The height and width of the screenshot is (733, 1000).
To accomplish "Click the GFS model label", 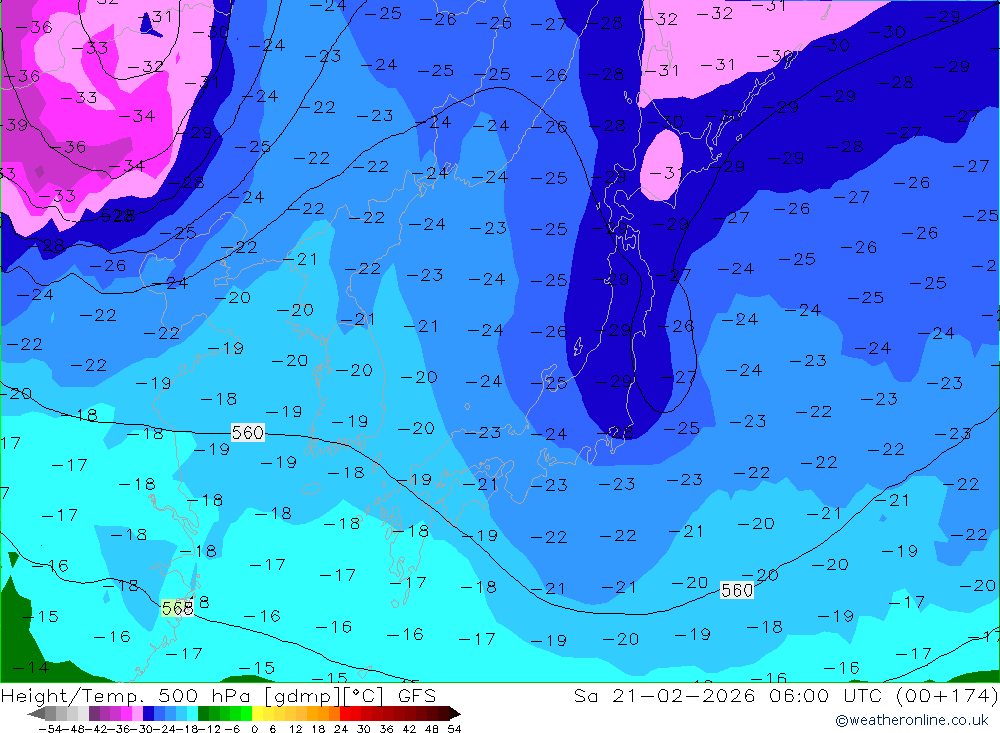I will coord(416,695).
